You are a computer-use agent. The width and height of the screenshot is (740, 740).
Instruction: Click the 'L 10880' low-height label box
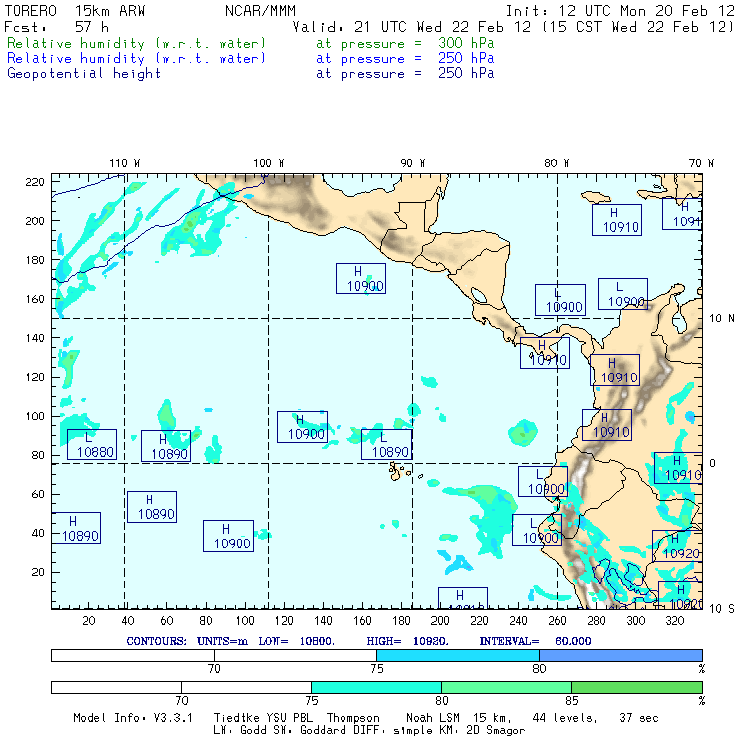(92, 445)
